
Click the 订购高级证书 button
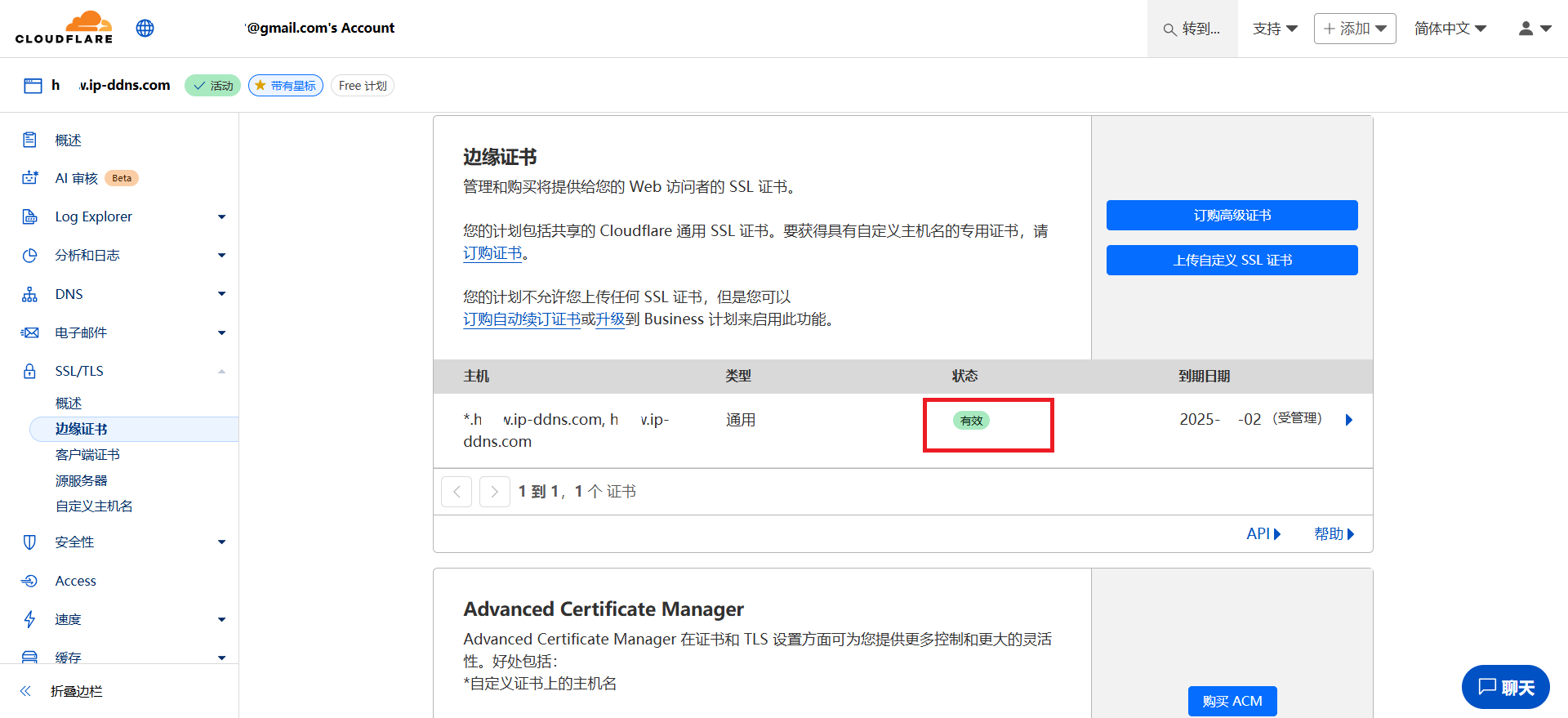[x=1232, y=216]
